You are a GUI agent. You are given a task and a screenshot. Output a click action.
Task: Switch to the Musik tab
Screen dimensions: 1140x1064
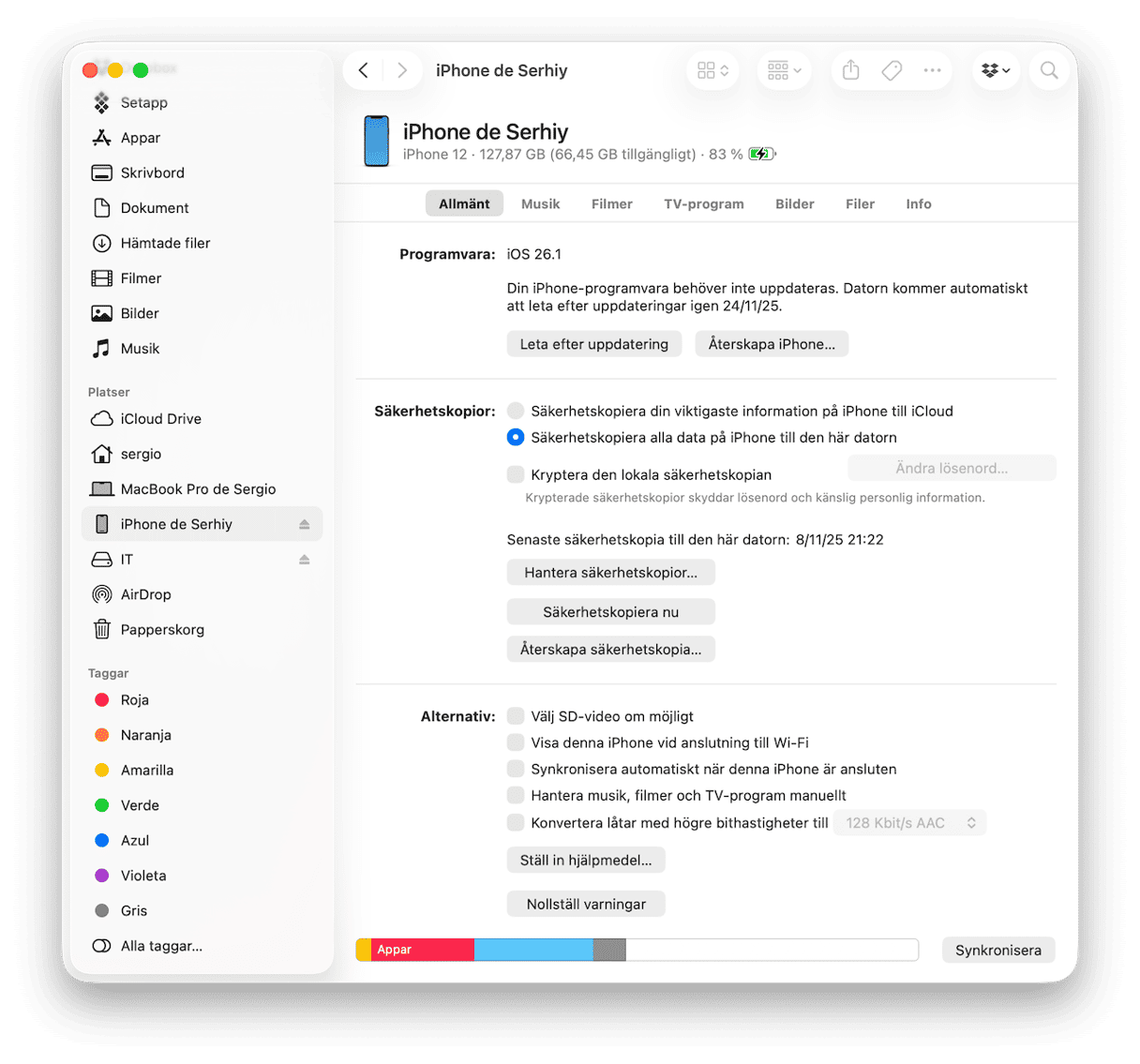(540, 203)
